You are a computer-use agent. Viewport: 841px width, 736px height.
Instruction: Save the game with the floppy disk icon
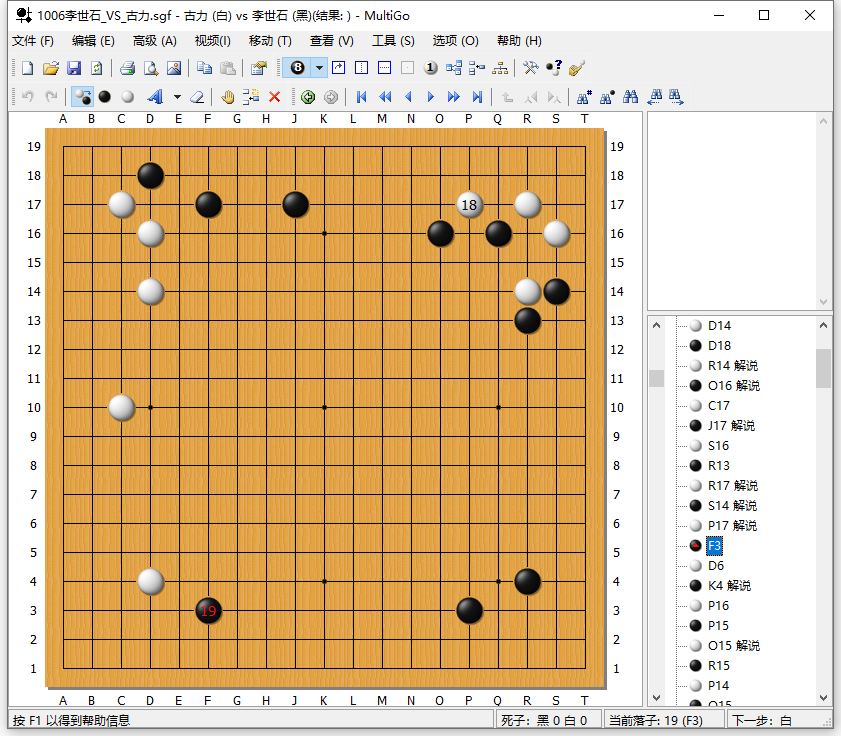click(73, 68)
